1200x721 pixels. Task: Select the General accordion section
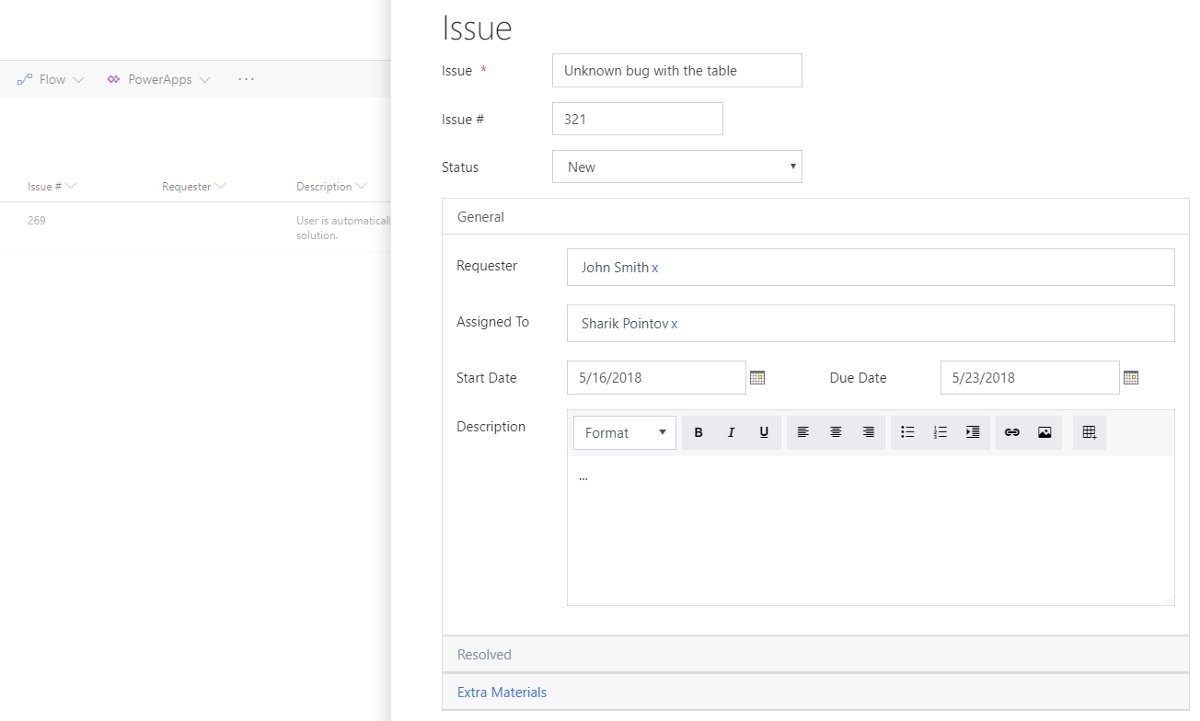(815, 217)
